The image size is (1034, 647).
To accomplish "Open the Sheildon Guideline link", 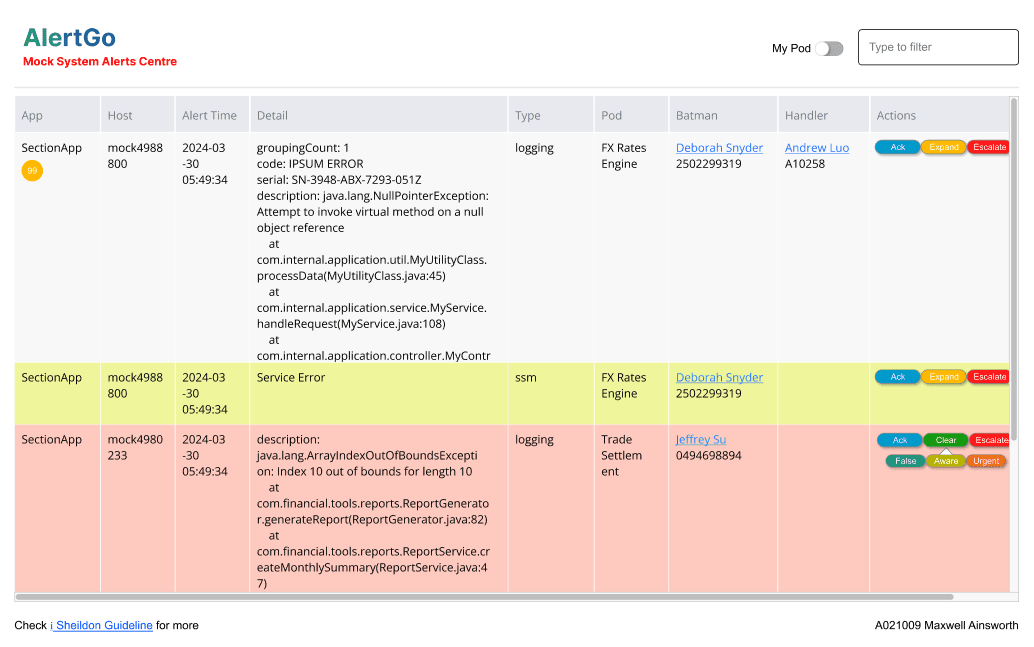I will tap(102, 625).
